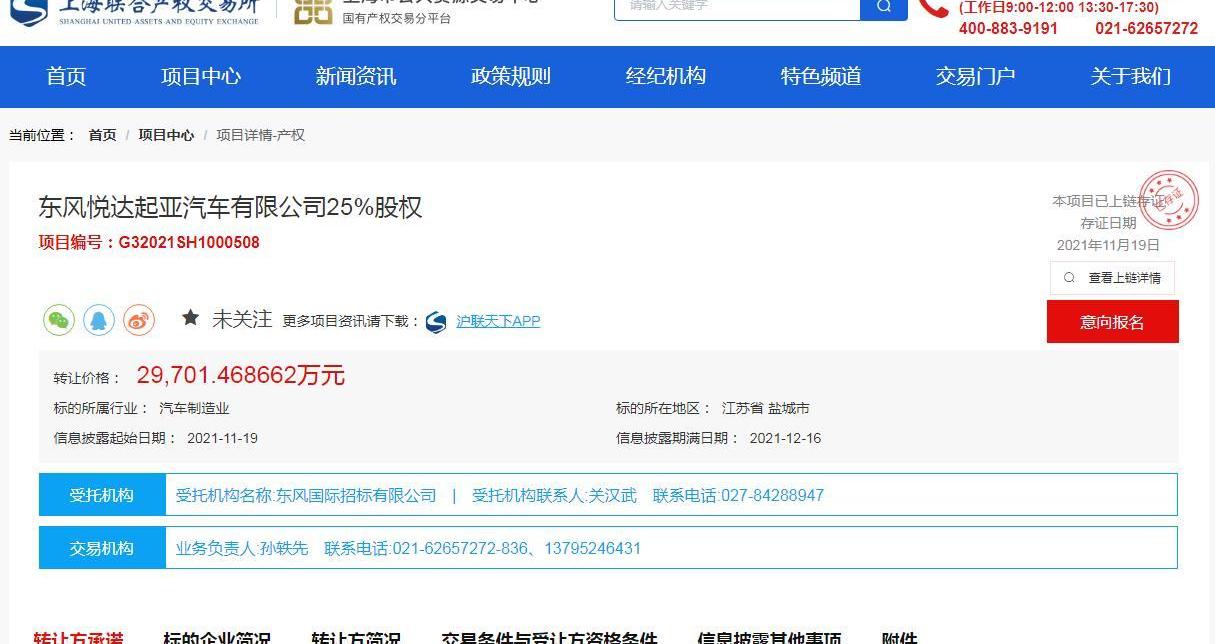Click 项目详情-产权 in the breadcrumb
This screenshot has height=644, width=1215.
pos(260,135)
